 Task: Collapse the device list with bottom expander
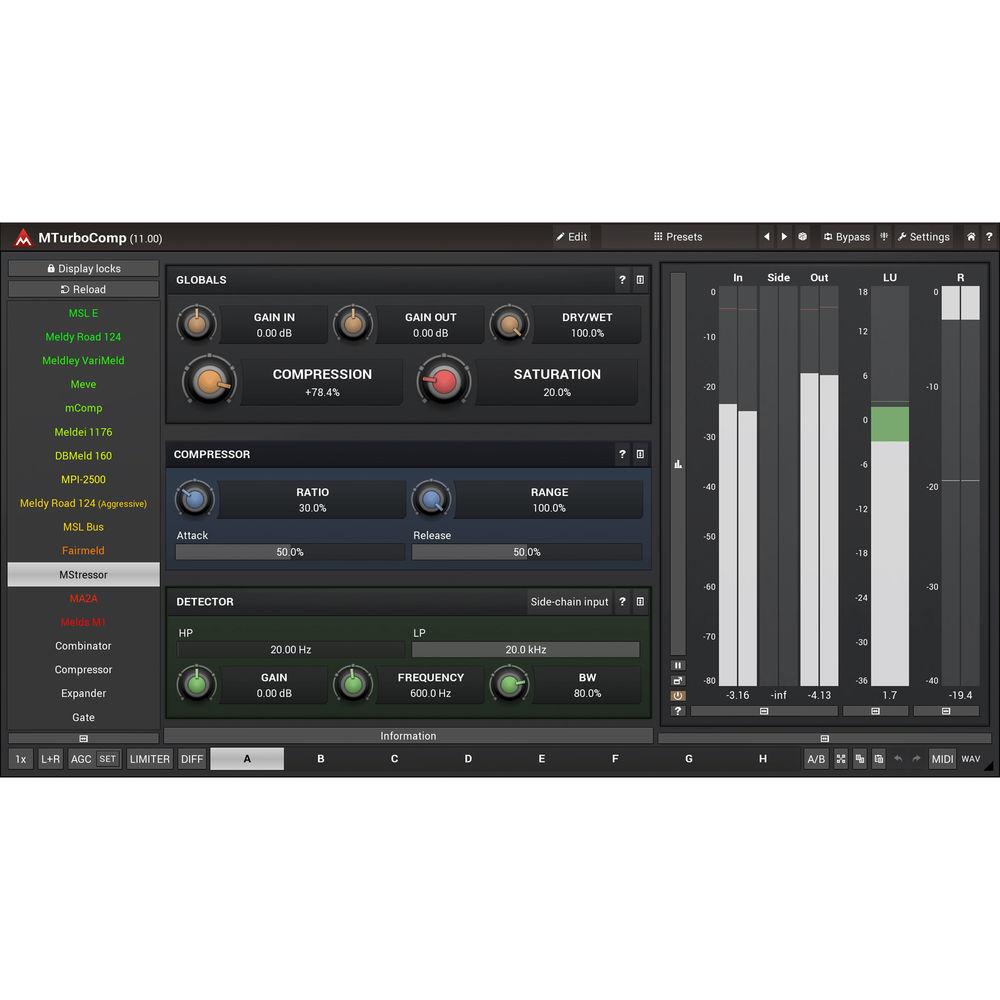(83, 738)
